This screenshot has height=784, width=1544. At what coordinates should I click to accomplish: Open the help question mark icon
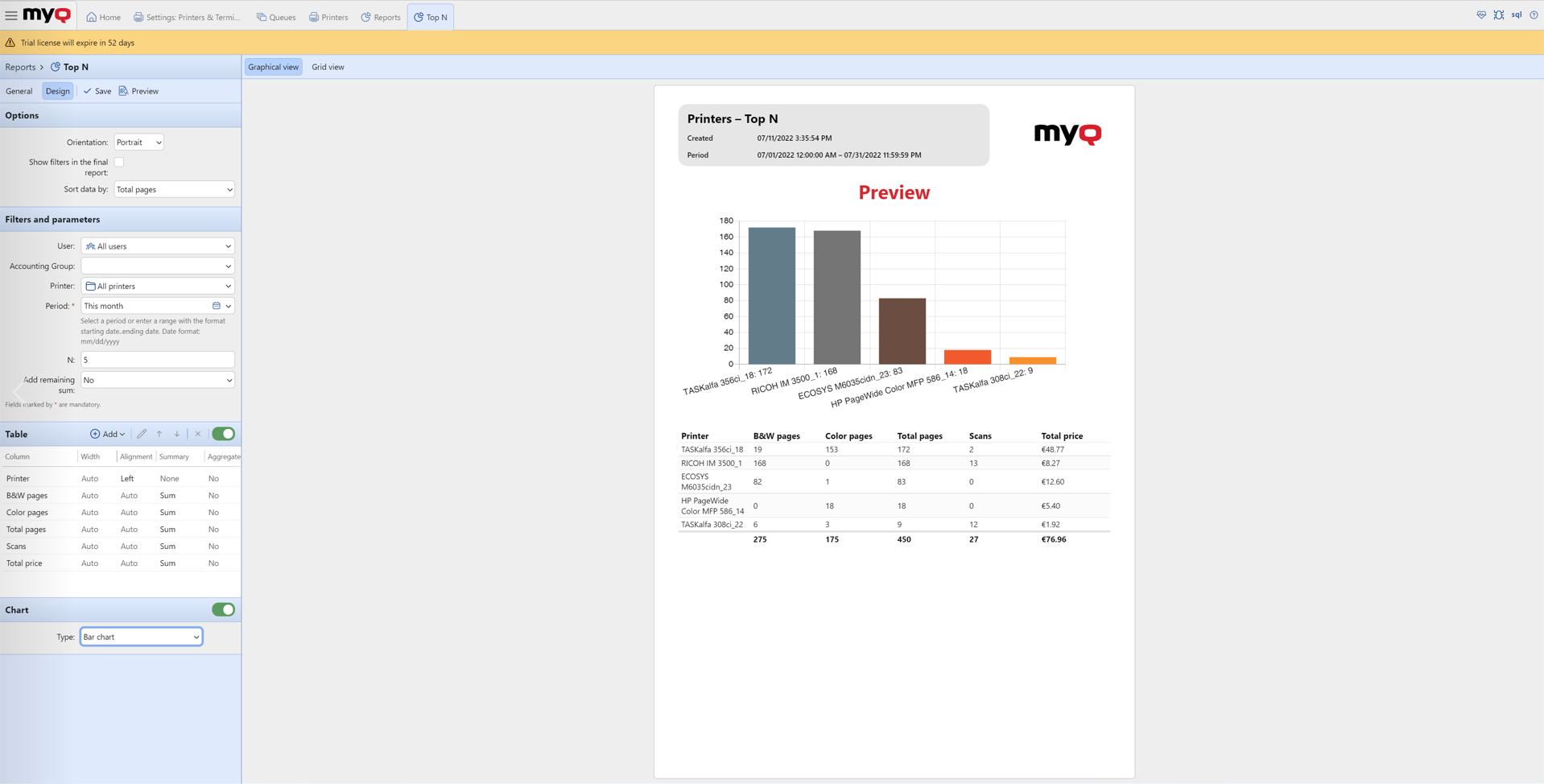pos(1534,15)
